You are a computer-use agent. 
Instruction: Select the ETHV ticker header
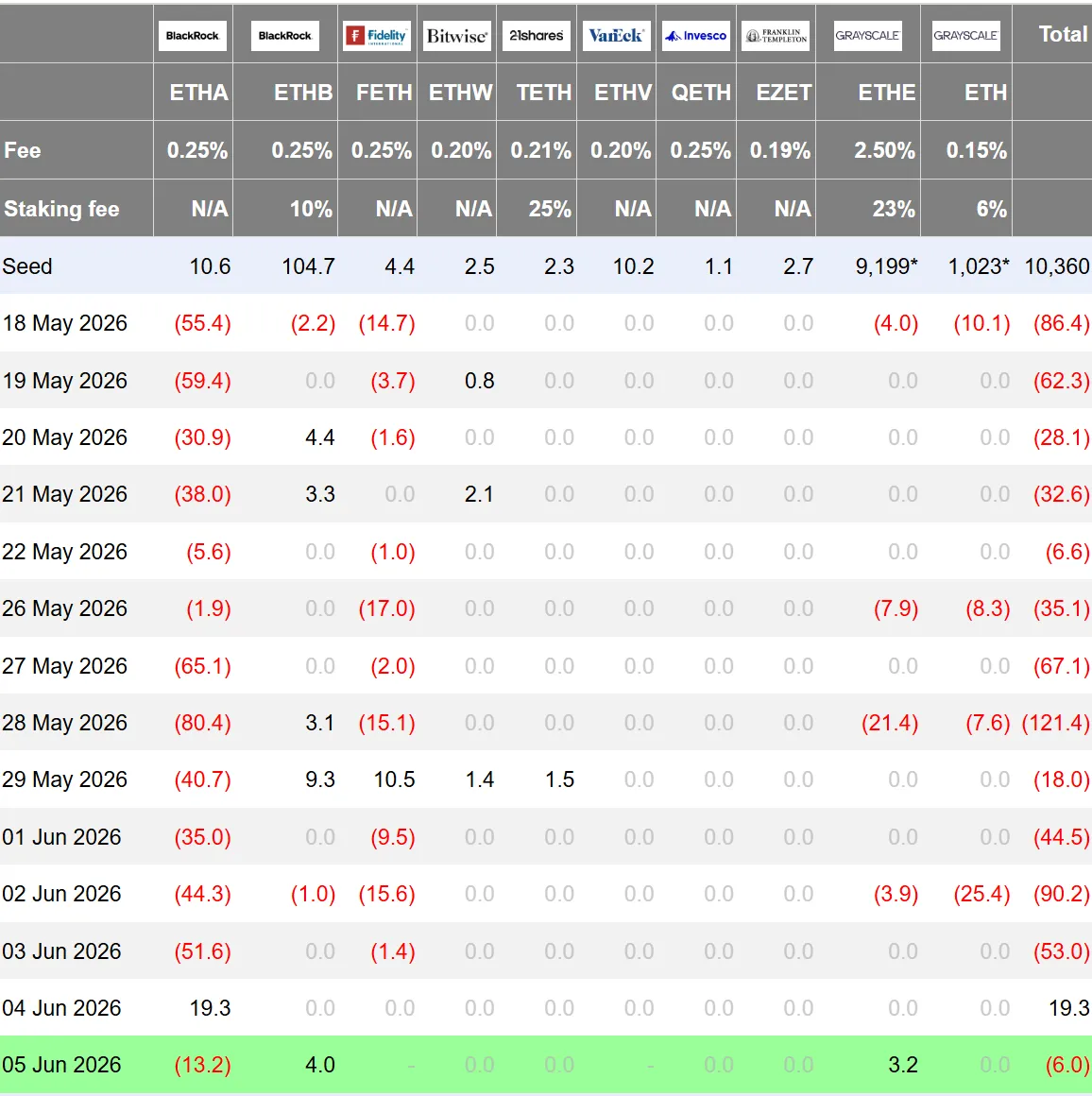(623, 93)
